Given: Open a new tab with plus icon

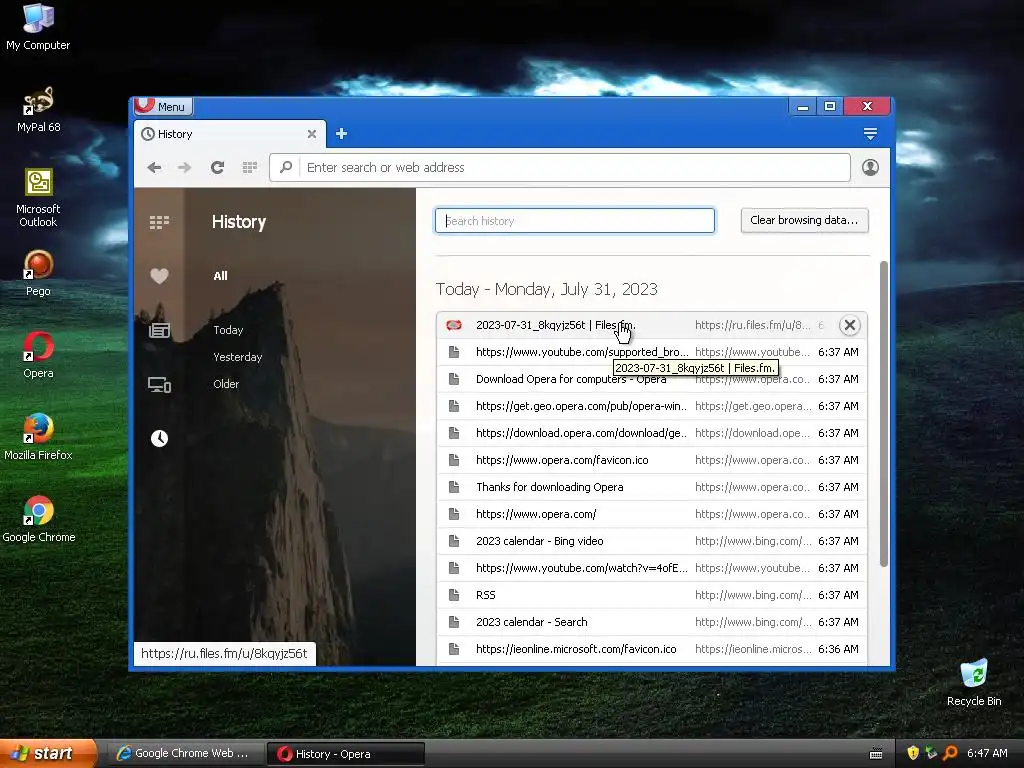Looking at the screenshot, I should pos(342,134).
